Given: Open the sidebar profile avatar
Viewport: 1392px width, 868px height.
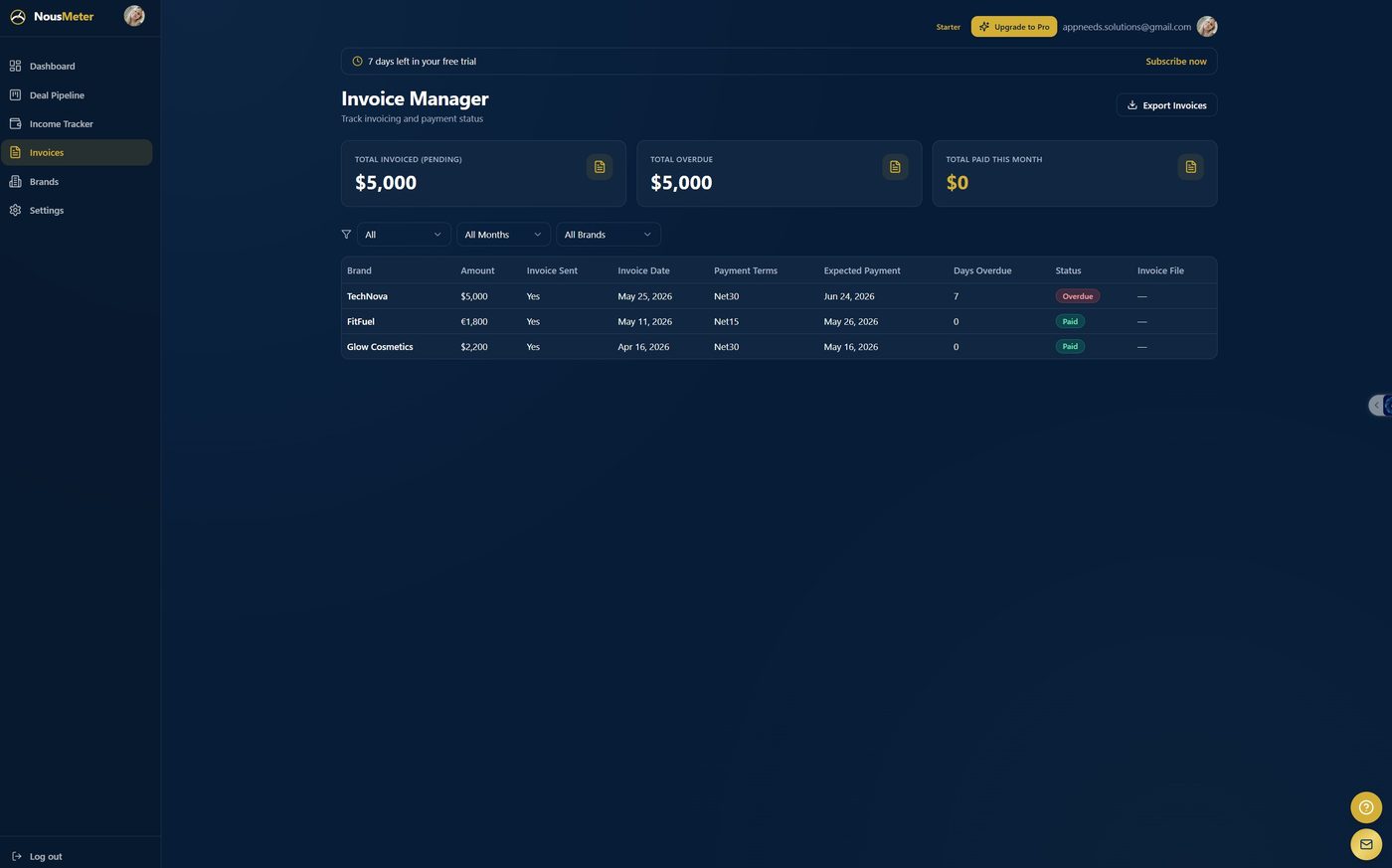Looking at the screenshot, I should 134,15.
